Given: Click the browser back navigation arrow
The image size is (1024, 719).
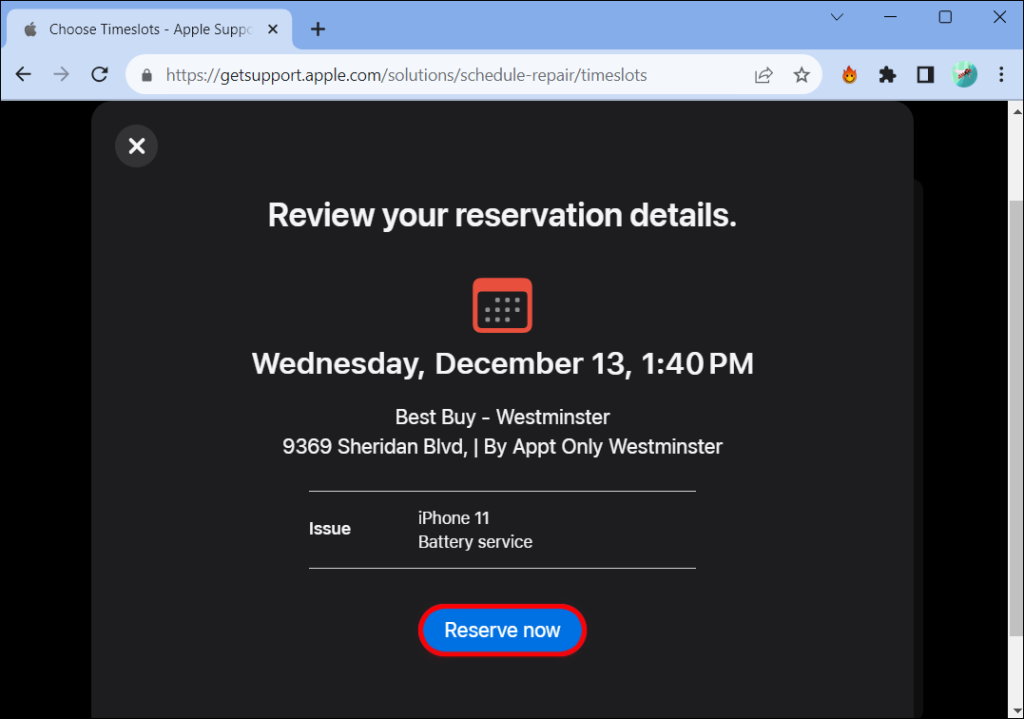Looking at the screenshot, I should point(23,74).
